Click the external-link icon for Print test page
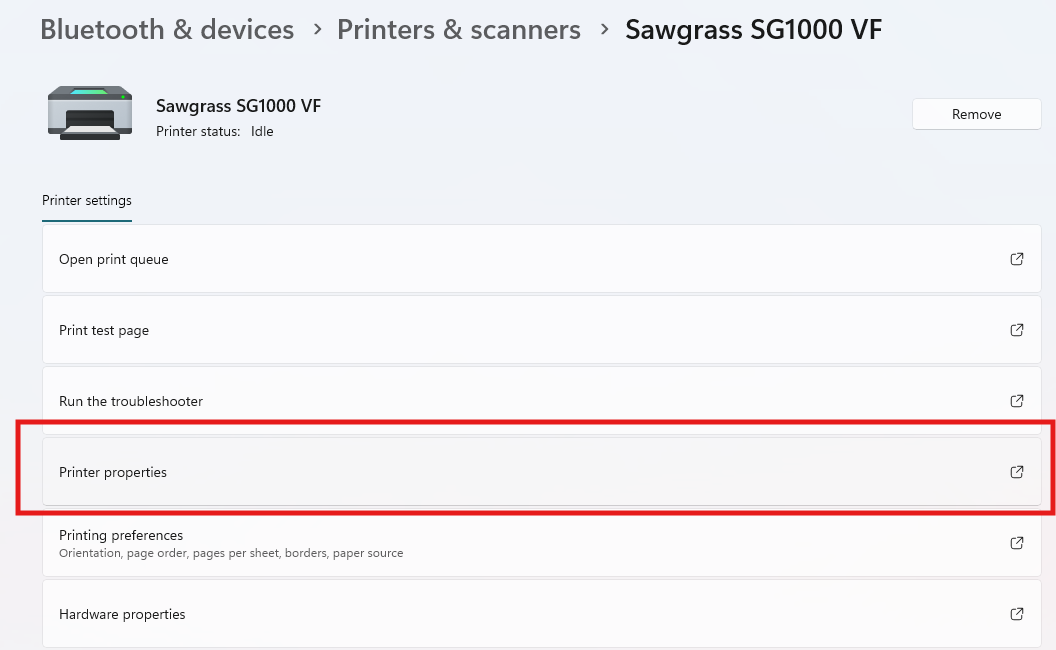The height and width of the screenshot is (650, 1056). (1017, 330)
